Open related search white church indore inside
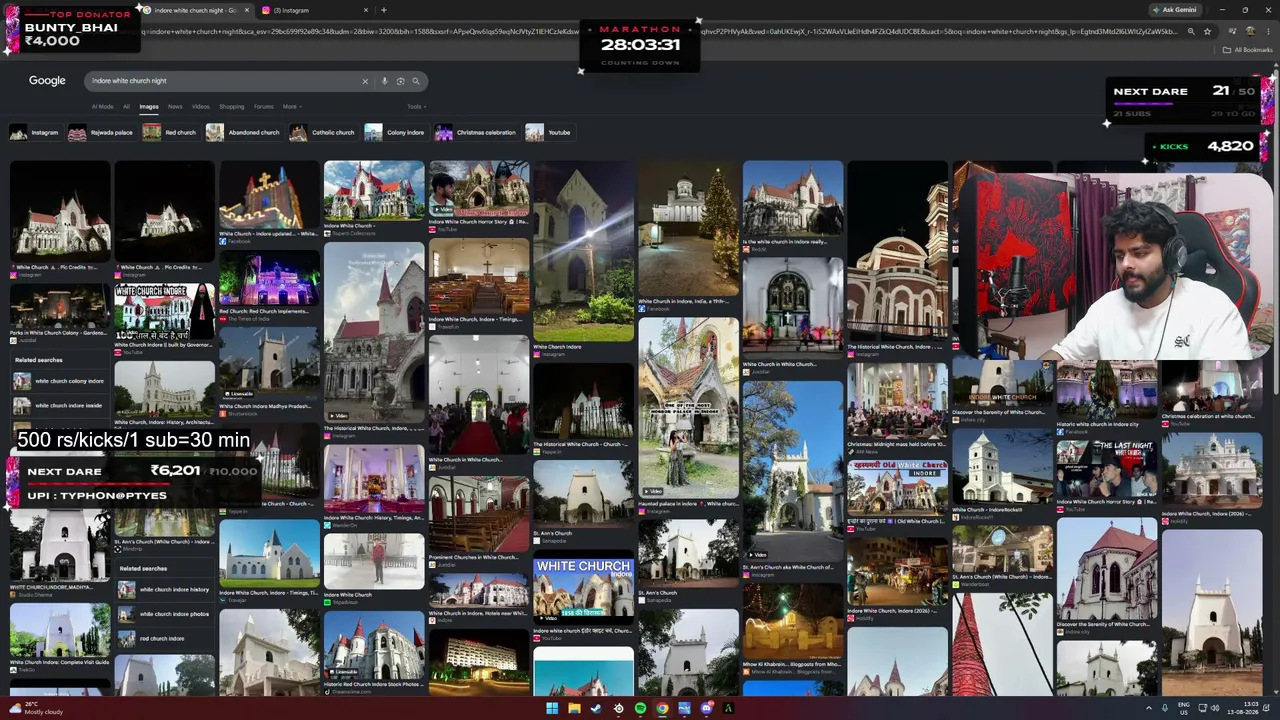 point(60,405)
